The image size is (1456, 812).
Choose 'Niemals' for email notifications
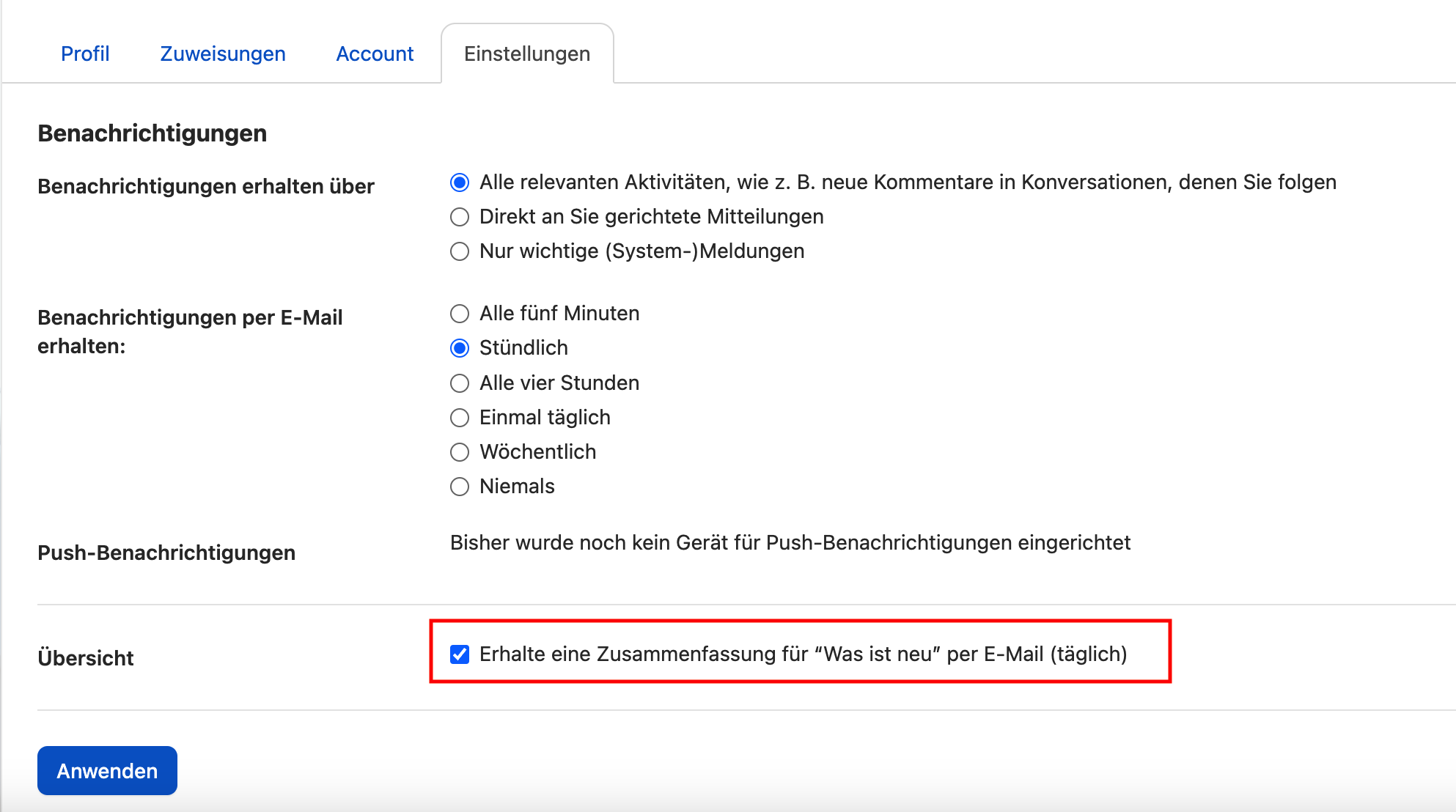(460, 487)
